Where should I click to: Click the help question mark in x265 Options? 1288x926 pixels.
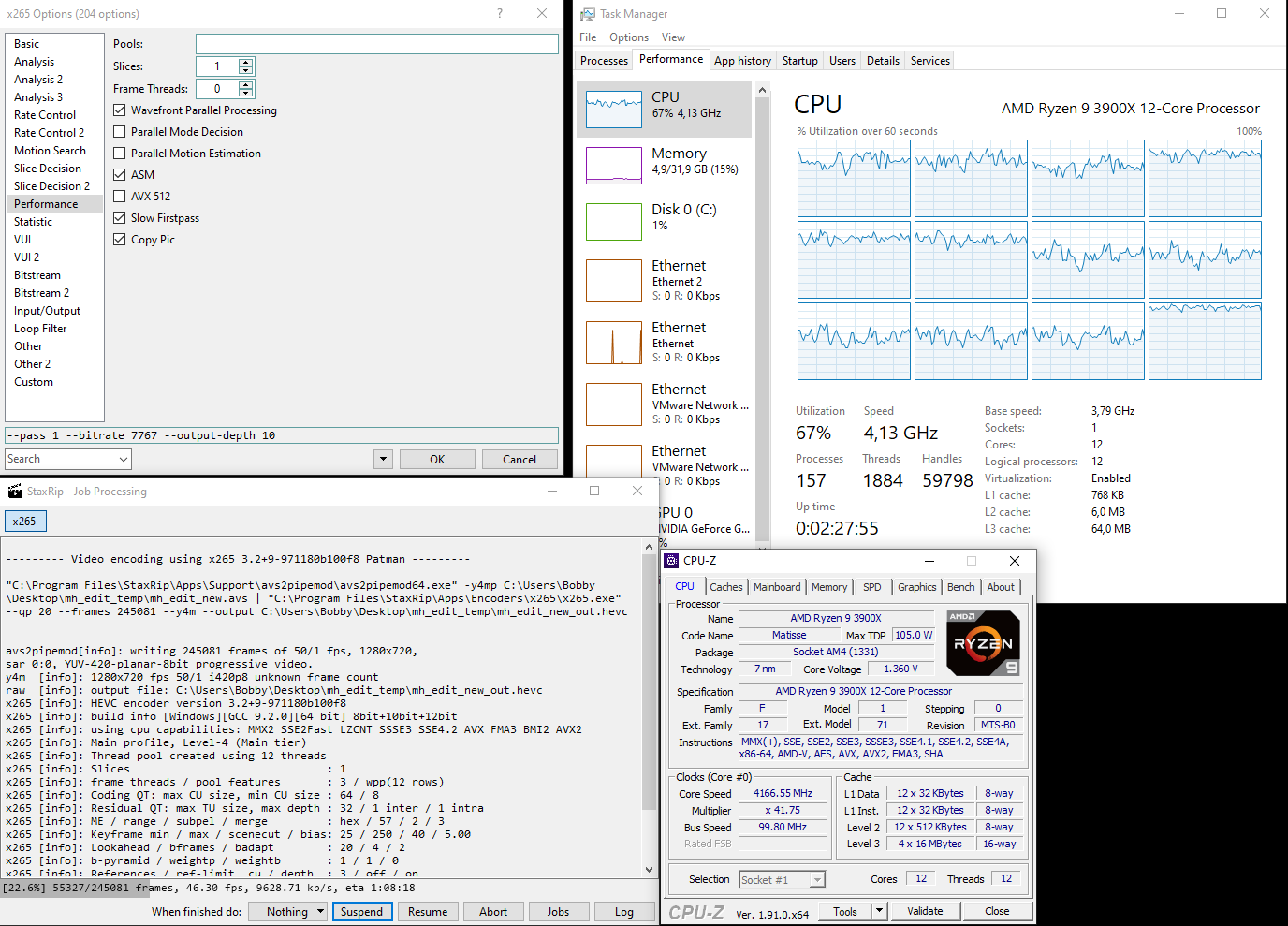[x=500, y=13]
